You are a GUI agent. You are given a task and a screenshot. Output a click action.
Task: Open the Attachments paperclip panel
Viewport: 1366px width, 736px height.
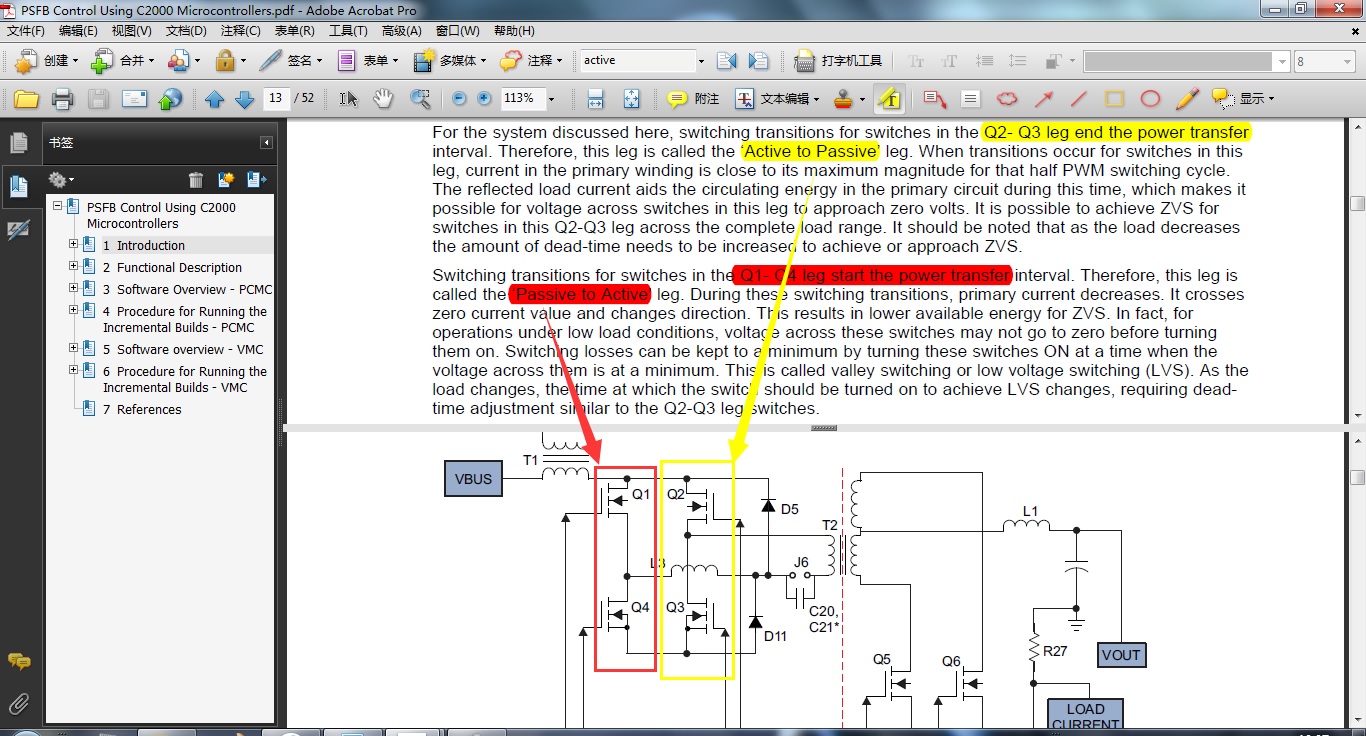18,703
